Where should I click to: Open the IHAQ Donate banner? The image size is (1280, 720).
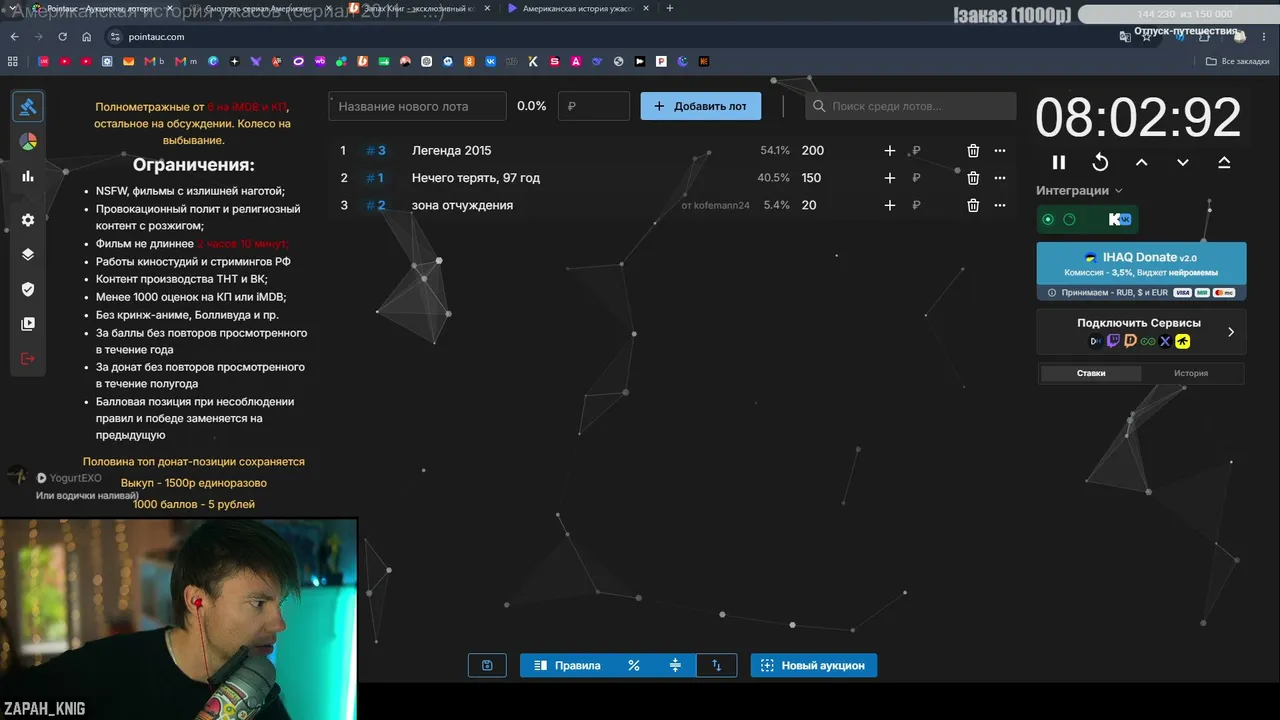tap(1141, 271)
